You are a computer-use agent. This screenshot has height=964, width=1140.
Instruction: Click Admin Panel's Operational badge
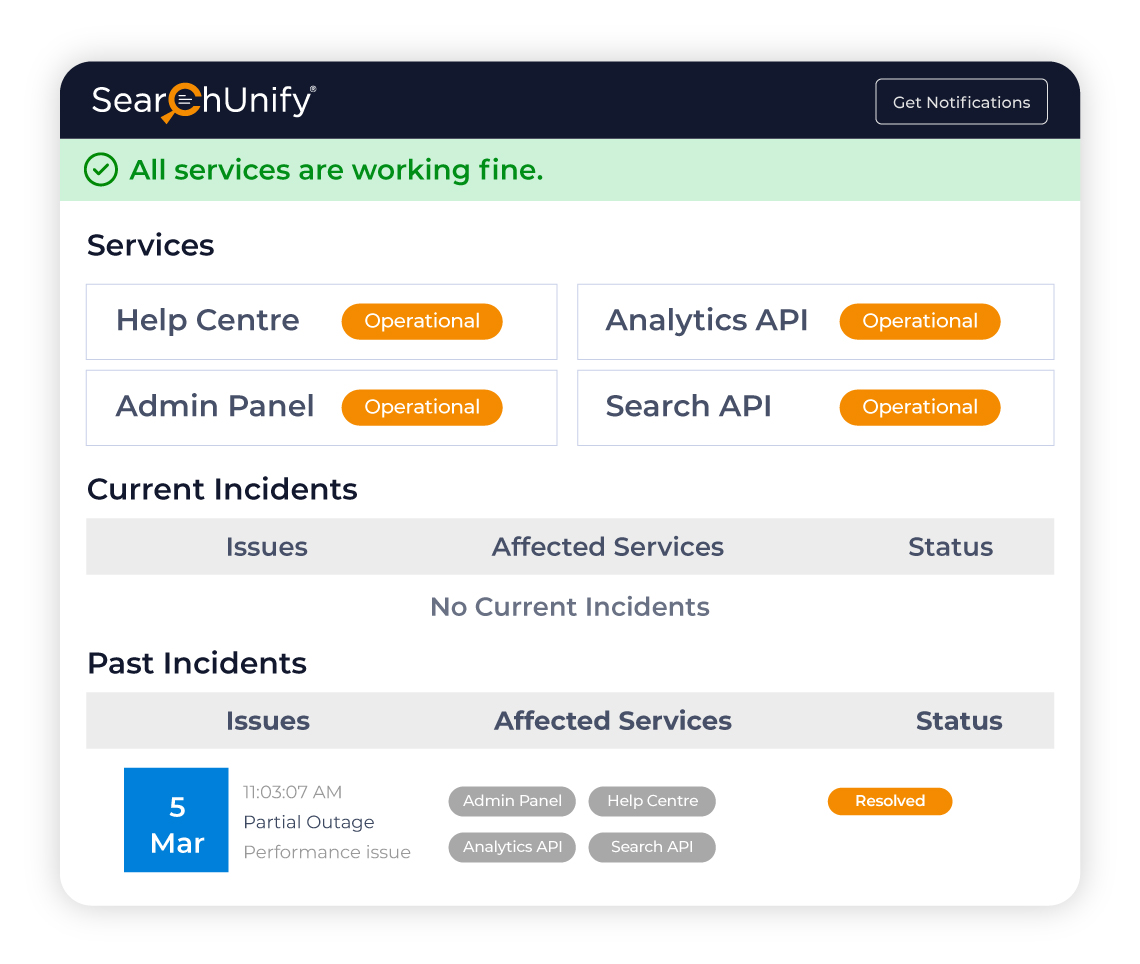[422, 407]
